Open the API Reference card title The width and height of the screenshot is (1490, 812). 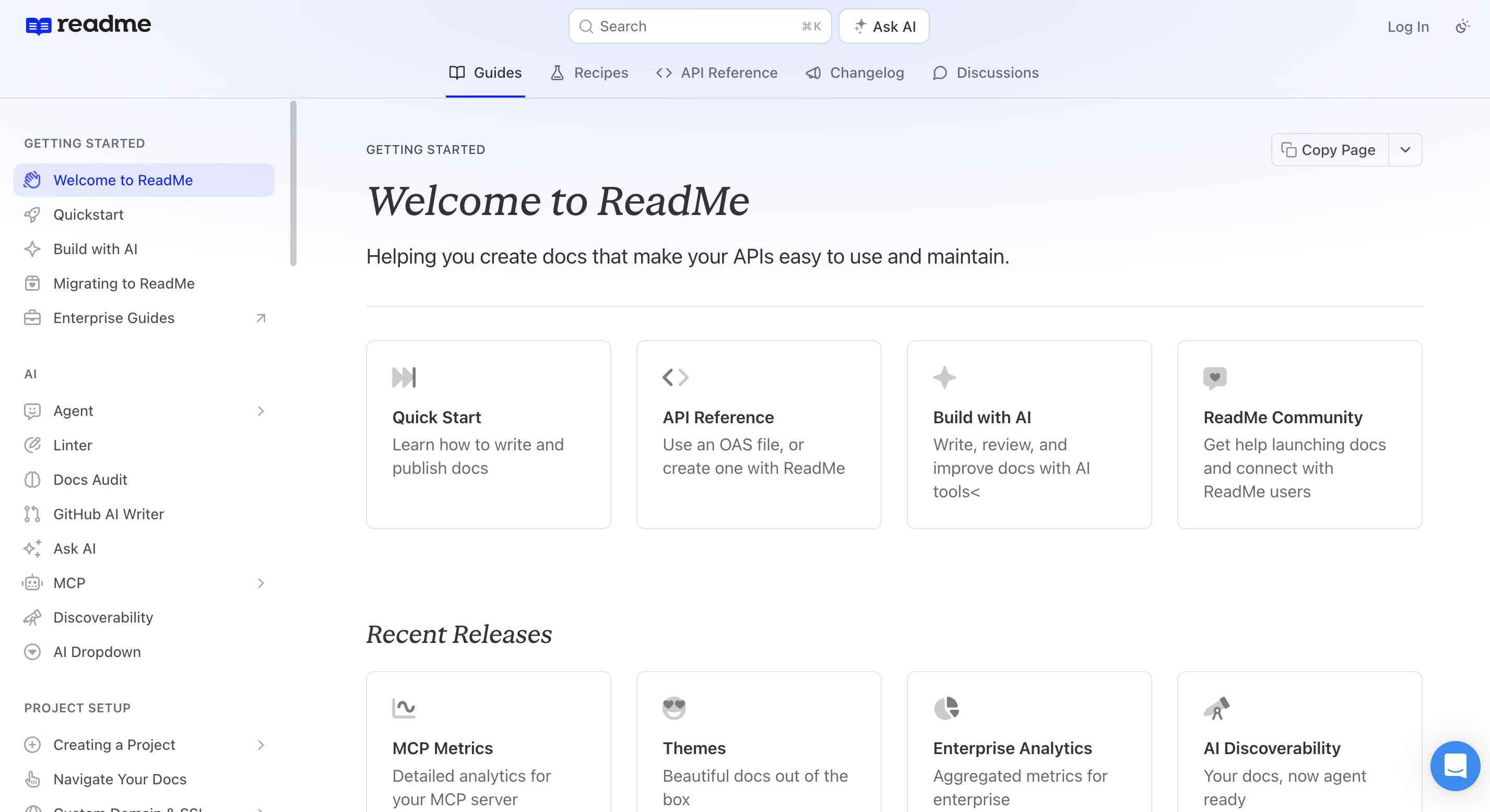pyautogui.click(x=718, y=417)
